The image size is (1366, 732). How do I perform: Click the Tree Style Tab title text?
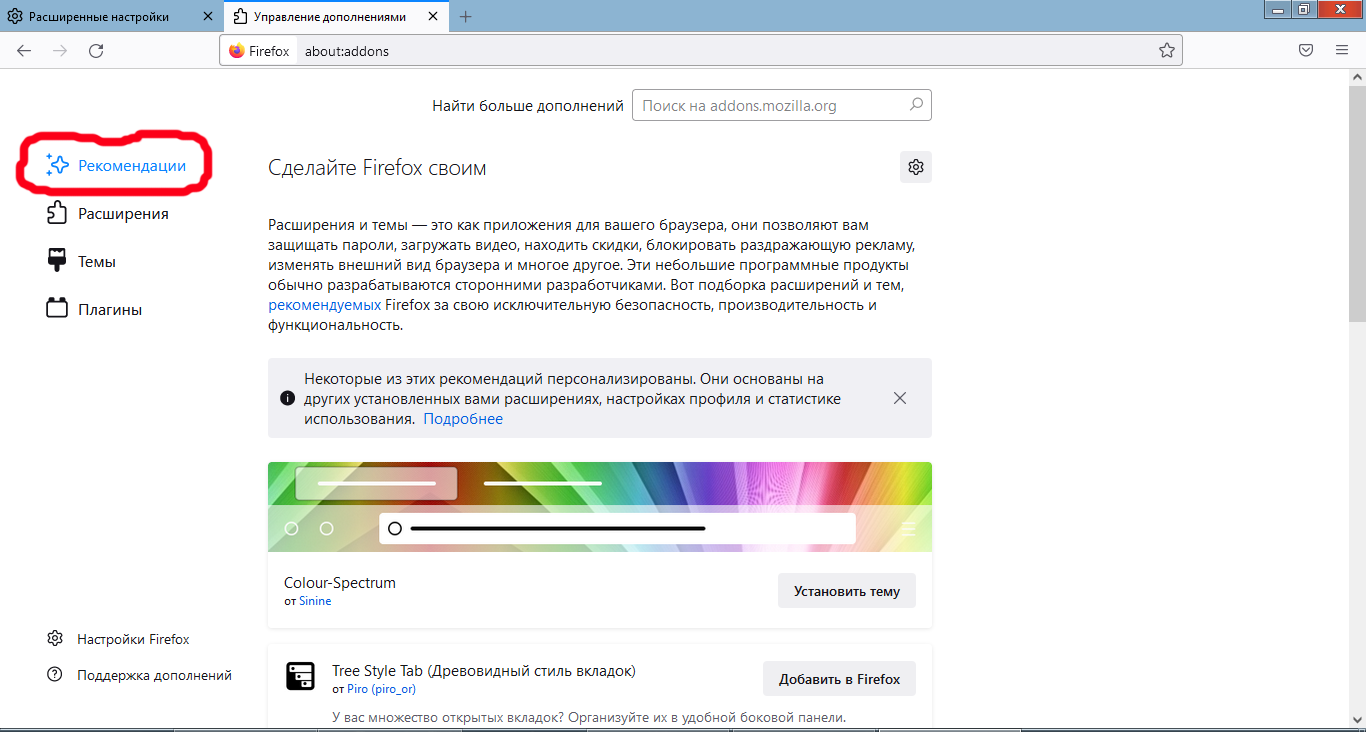484,671
